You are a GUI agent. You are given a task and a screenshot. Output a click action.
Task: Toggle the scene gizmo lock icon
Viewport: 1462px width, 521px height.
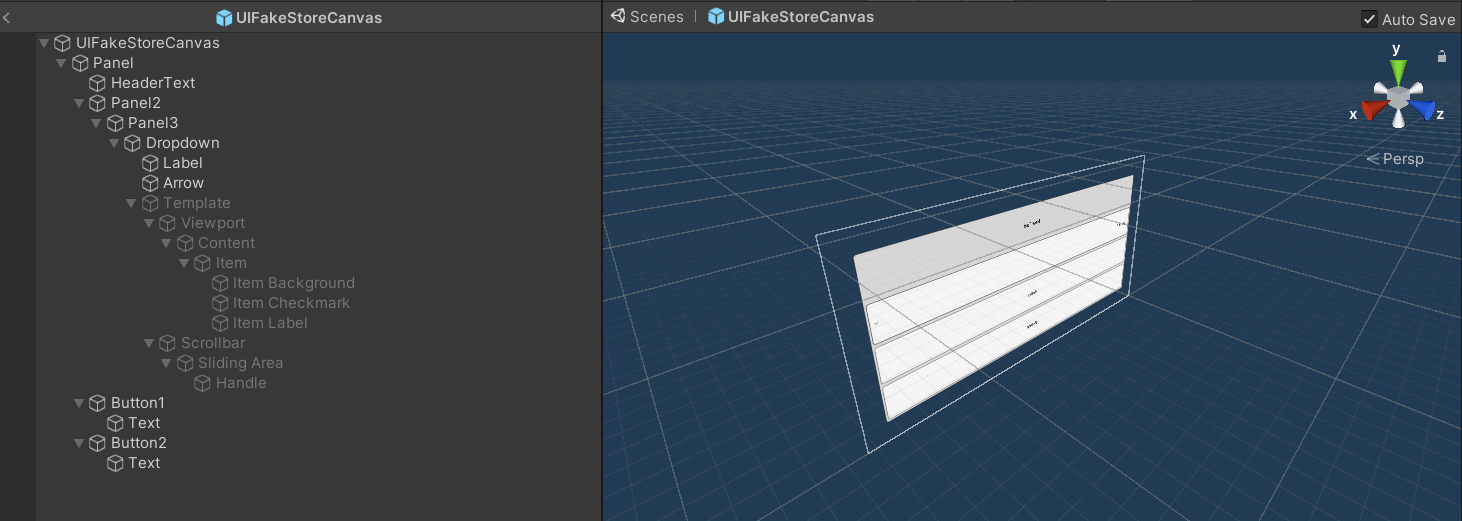click(x=1441, y=57)
